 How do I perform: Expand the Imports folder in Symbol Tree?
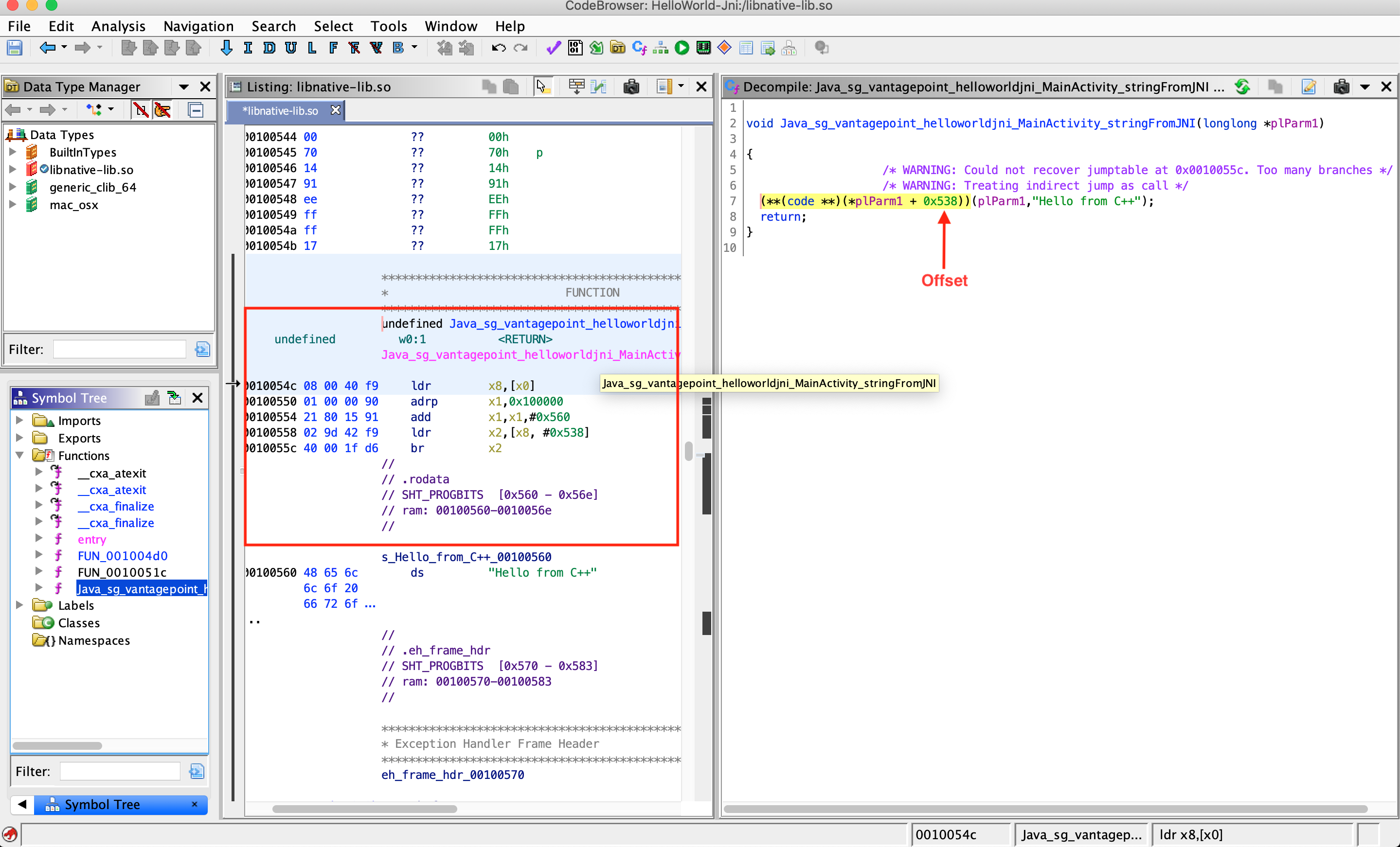click(19, 421)
